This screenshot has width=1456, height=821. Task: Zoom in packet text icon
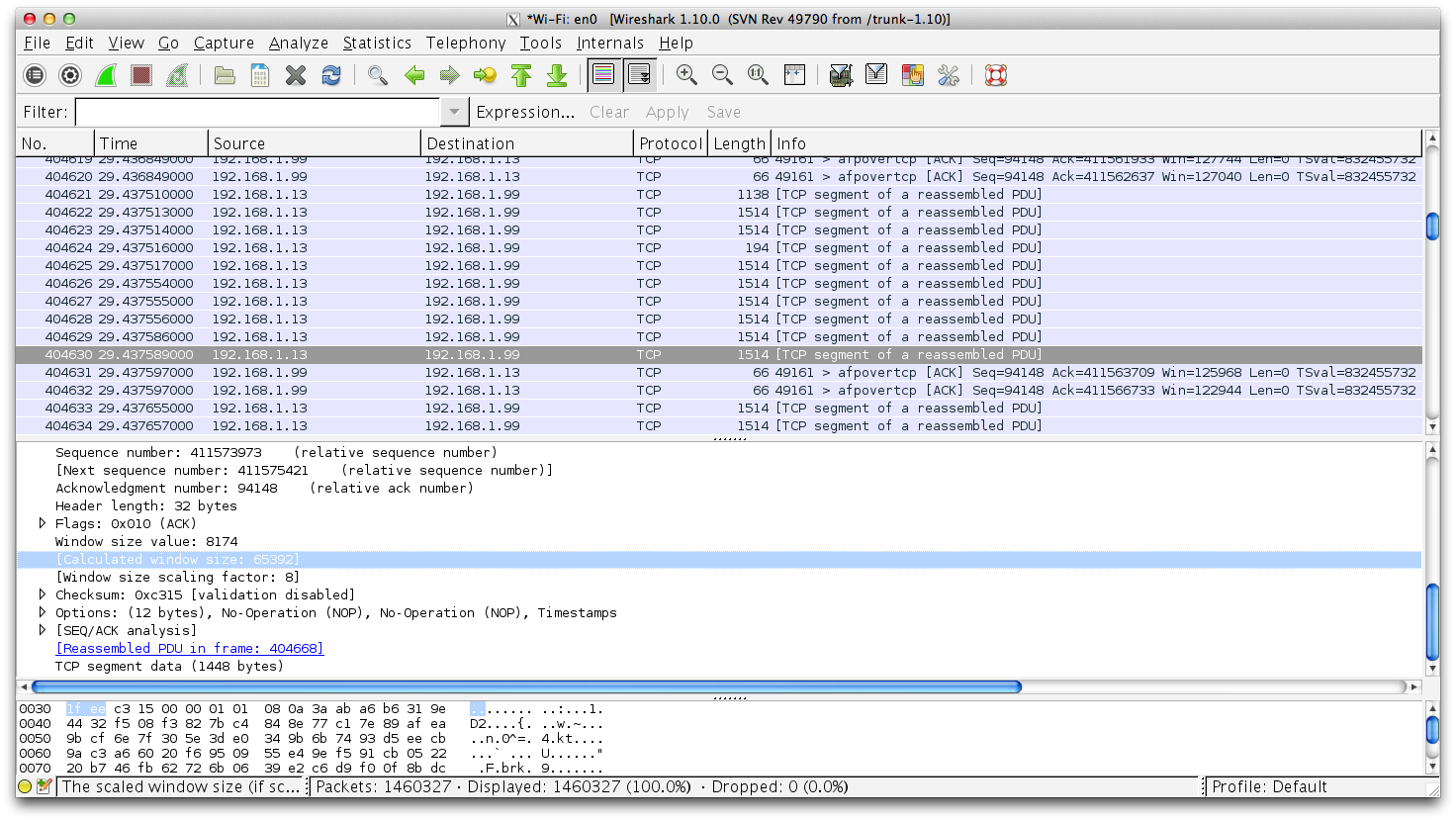(686, 75)
